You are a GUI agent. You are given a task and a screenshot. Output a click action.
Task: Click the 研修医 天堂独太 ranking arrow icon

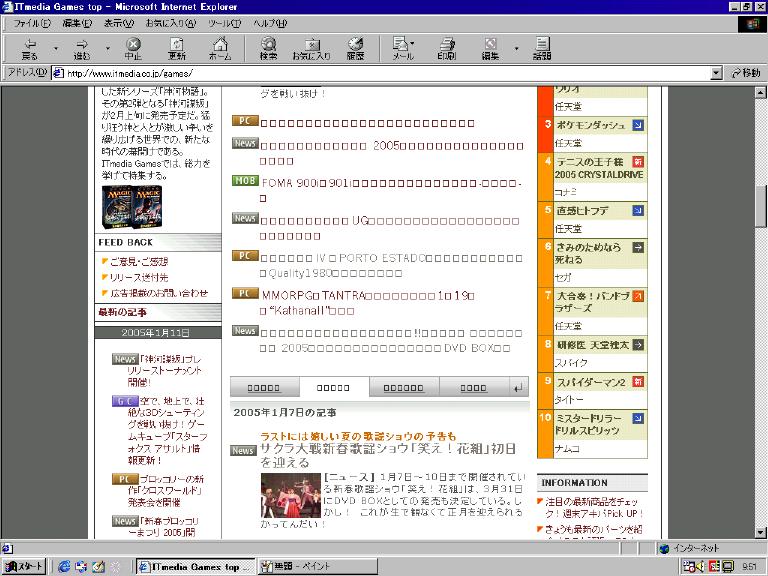tap(638, 345)
